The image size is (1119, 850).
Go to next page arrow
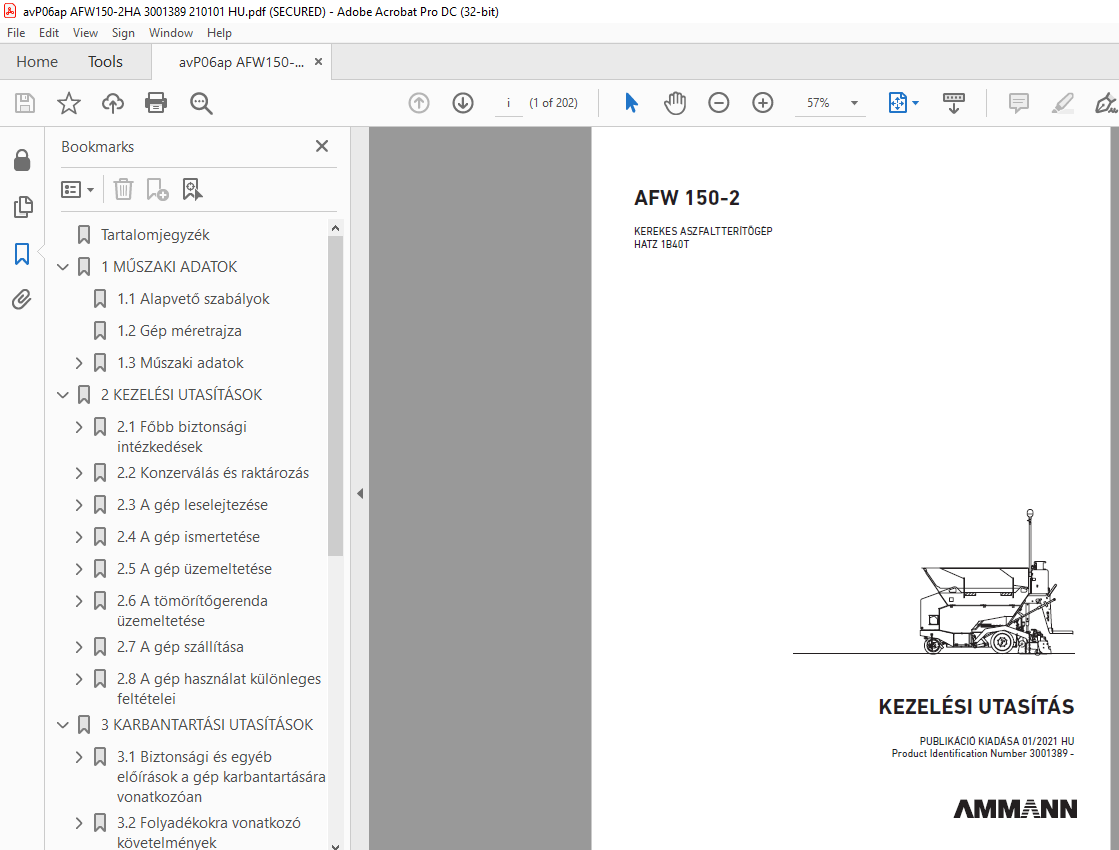[463, 103]
